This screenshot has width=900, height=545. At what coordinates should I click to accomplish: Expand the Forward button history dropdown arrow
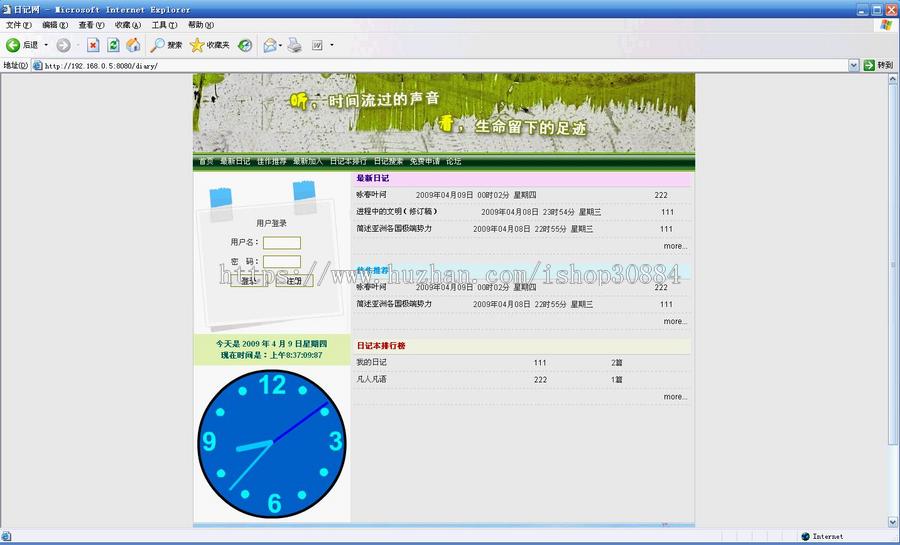77,45
